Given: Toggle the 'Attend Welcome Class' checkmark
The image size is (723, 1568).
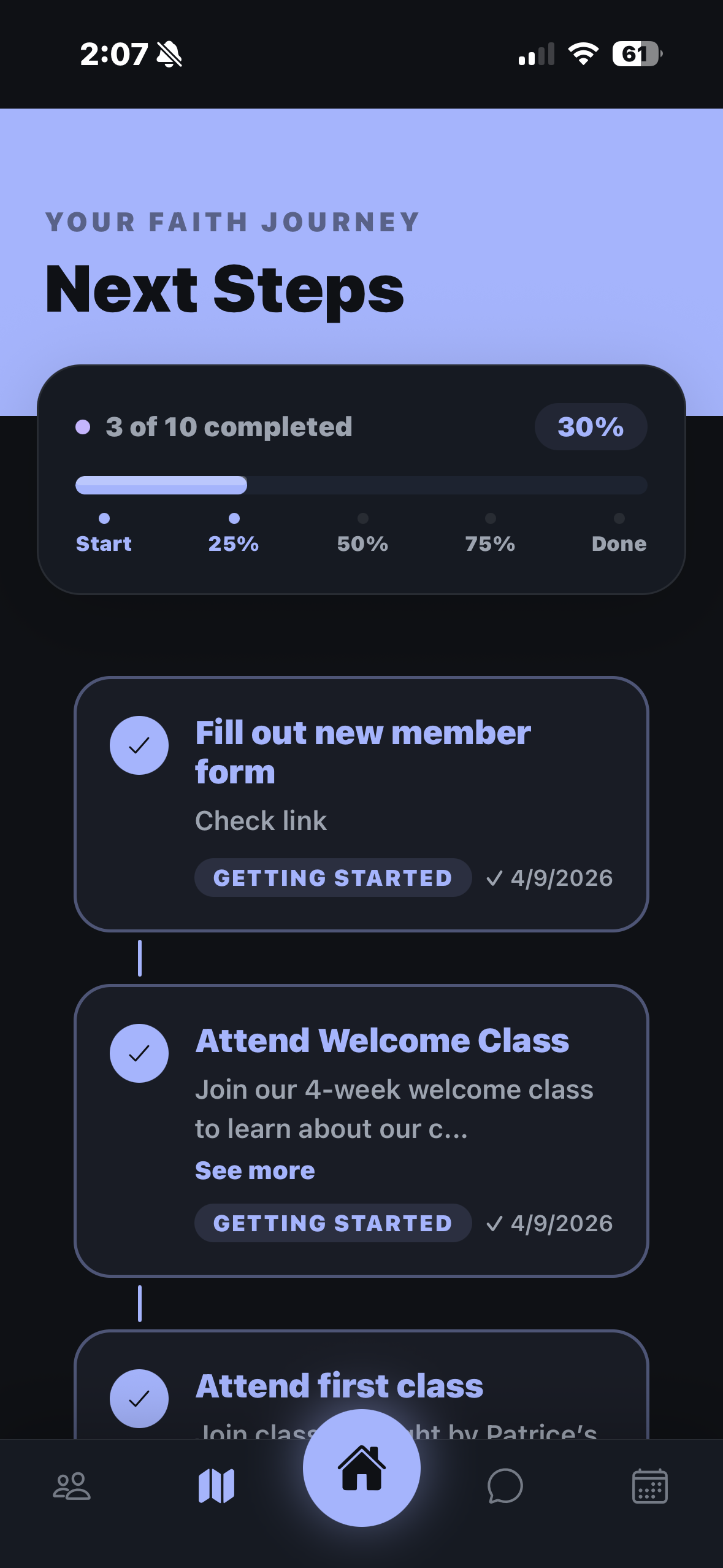Looking at the screenshot, I should click(139, 1053).
